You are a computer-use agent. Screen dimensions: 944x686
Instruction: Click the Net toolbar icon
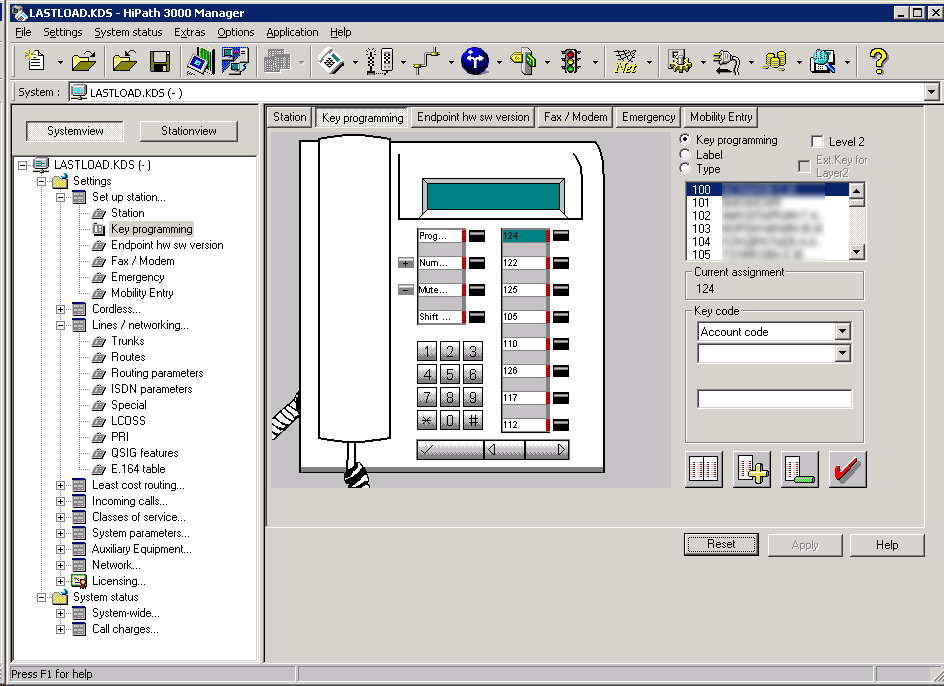[x=626, y=61]
